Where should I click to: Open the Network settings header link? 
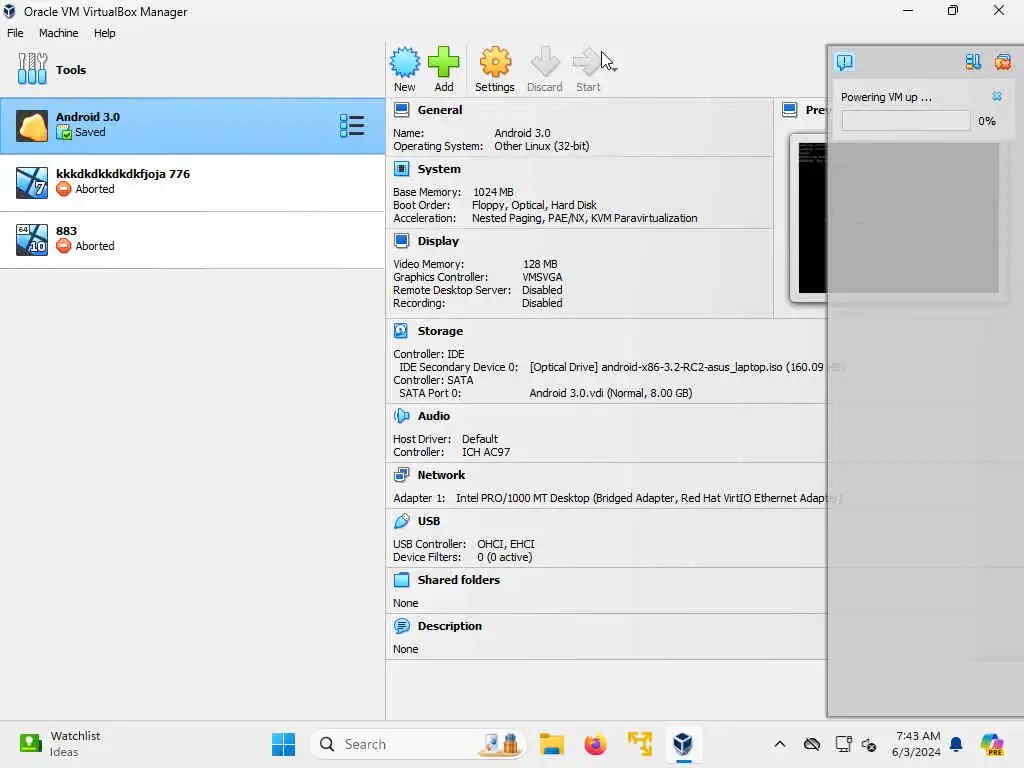point(441,475)
